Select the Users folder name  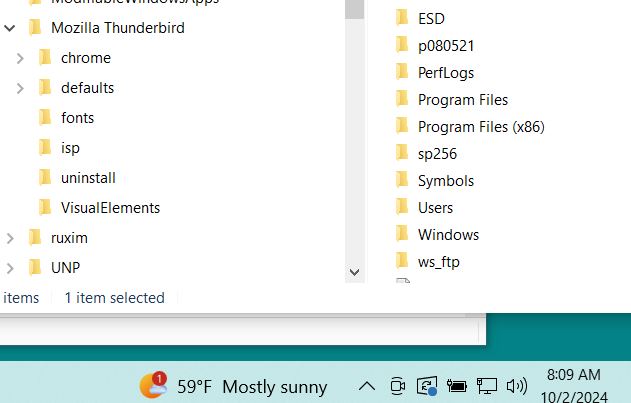click(x=435, y=208)
